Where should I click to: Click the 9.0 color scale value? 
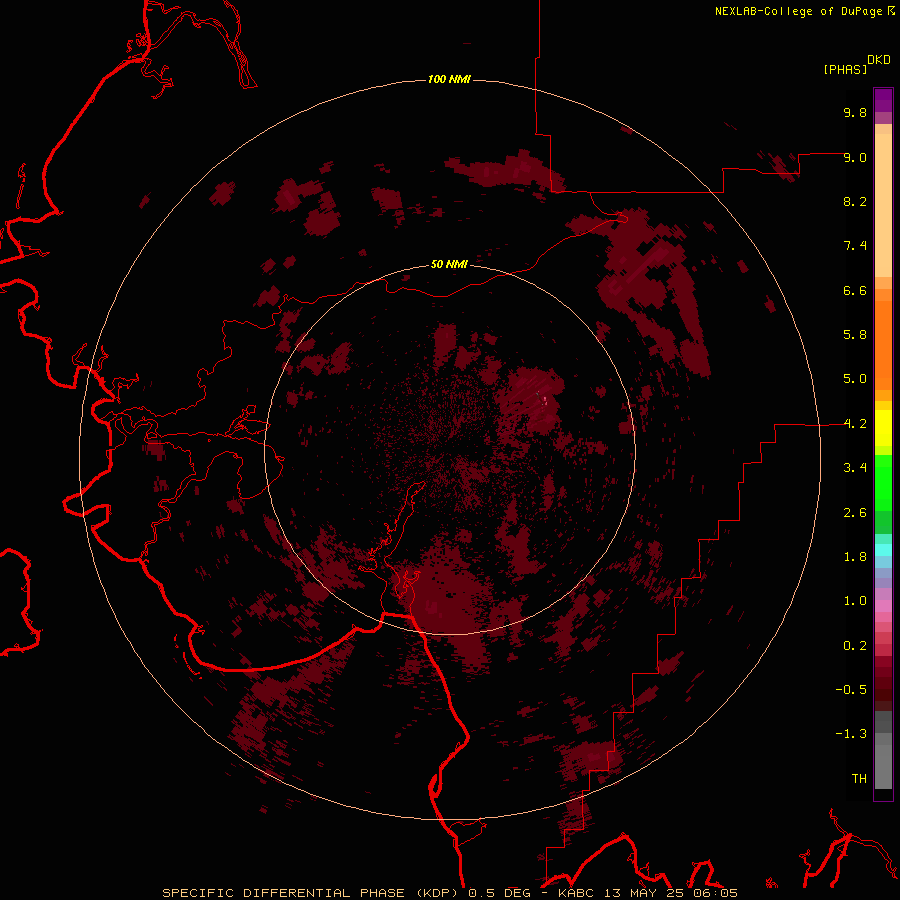855,157
